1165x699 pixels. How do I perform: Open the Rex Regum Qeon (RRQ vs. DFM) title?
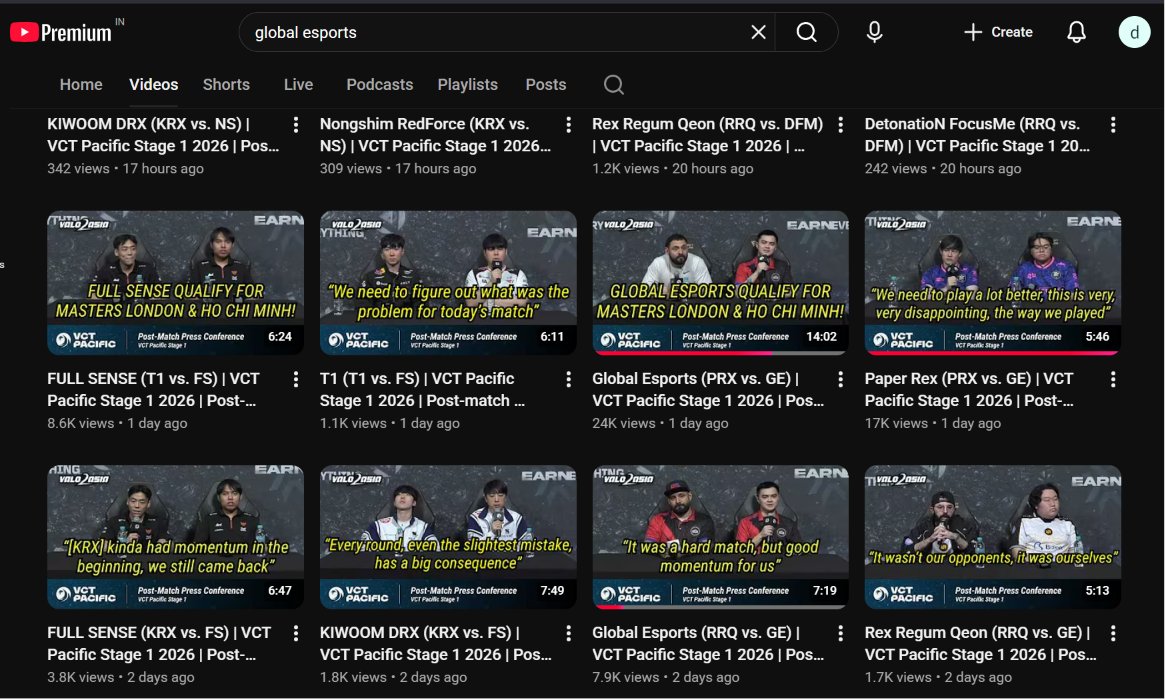[x=707, y=135]
